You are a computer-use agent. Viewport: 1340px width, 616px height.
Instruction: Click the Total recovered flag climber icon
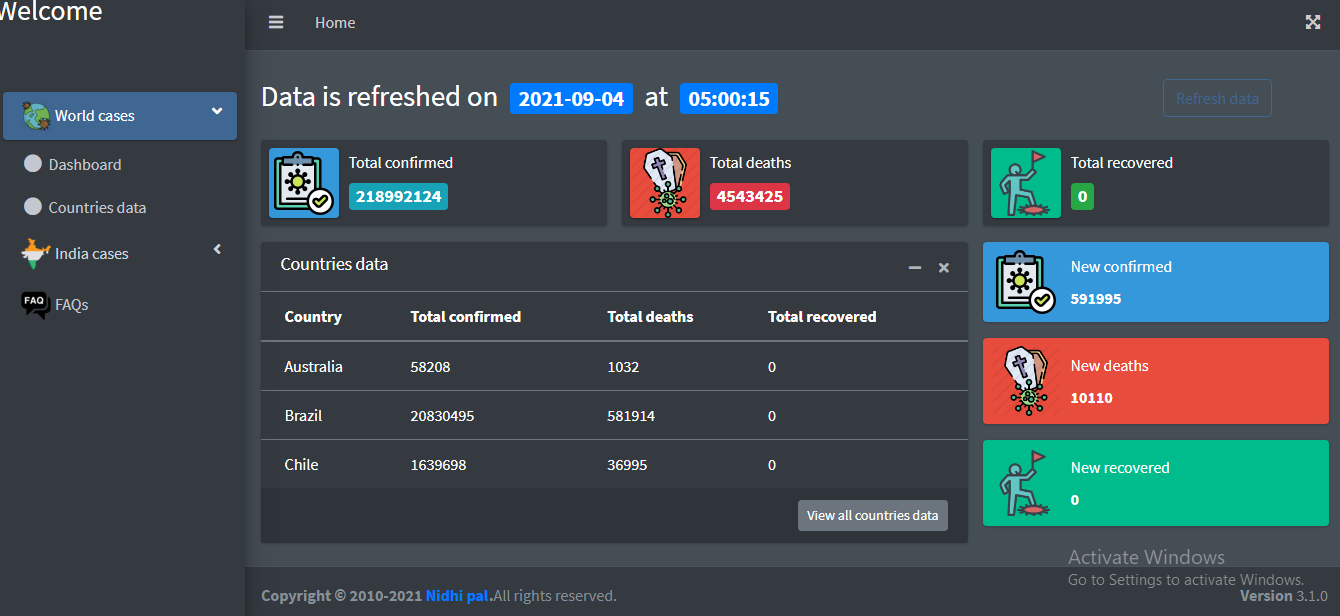pos(1025,183)
